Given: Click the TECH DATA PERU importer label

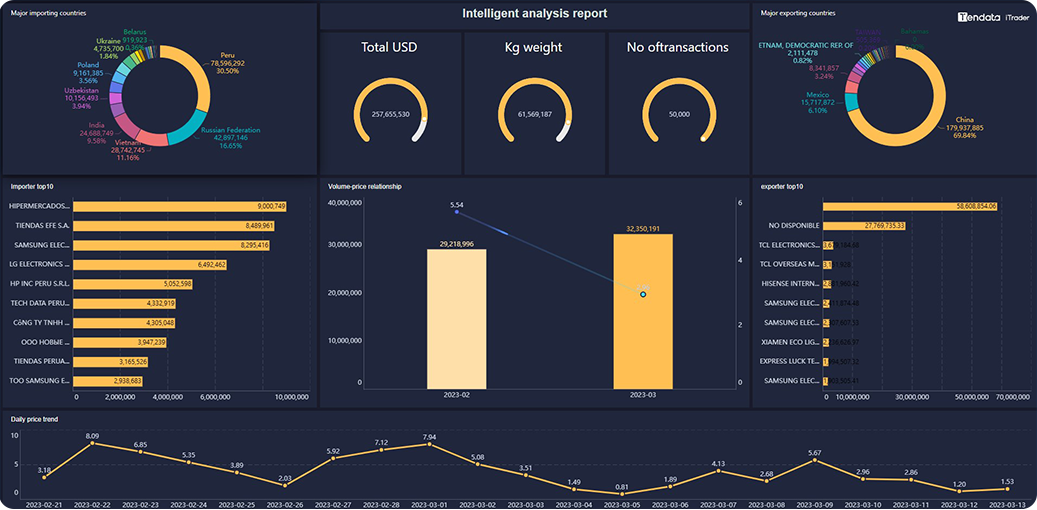Looking at the screenshot, I should [x=40, y=304].
